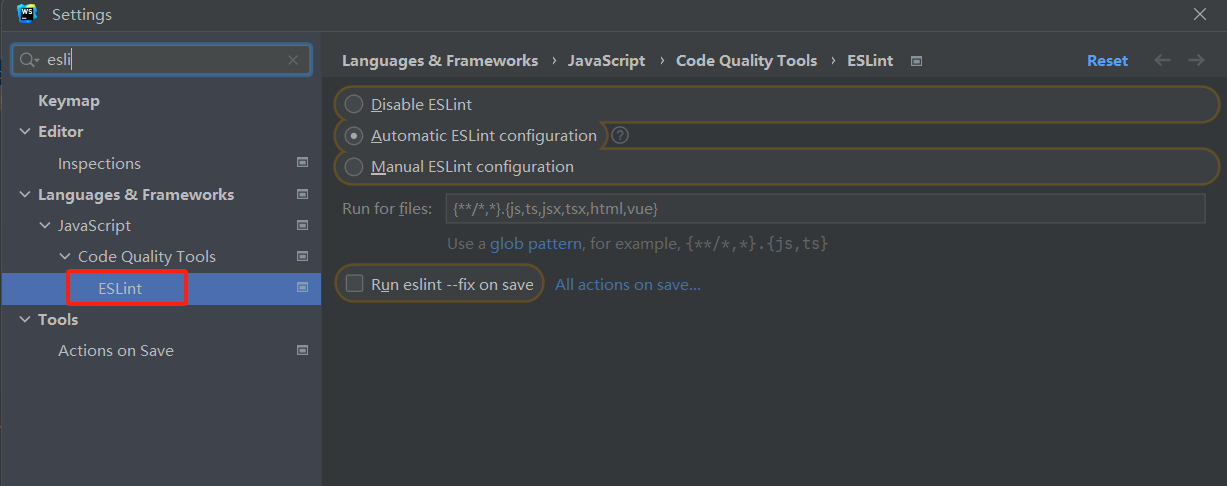Screen dimensions: 1227x486
Task: Click project icon next to Inspections
Action: click(303, 163)
